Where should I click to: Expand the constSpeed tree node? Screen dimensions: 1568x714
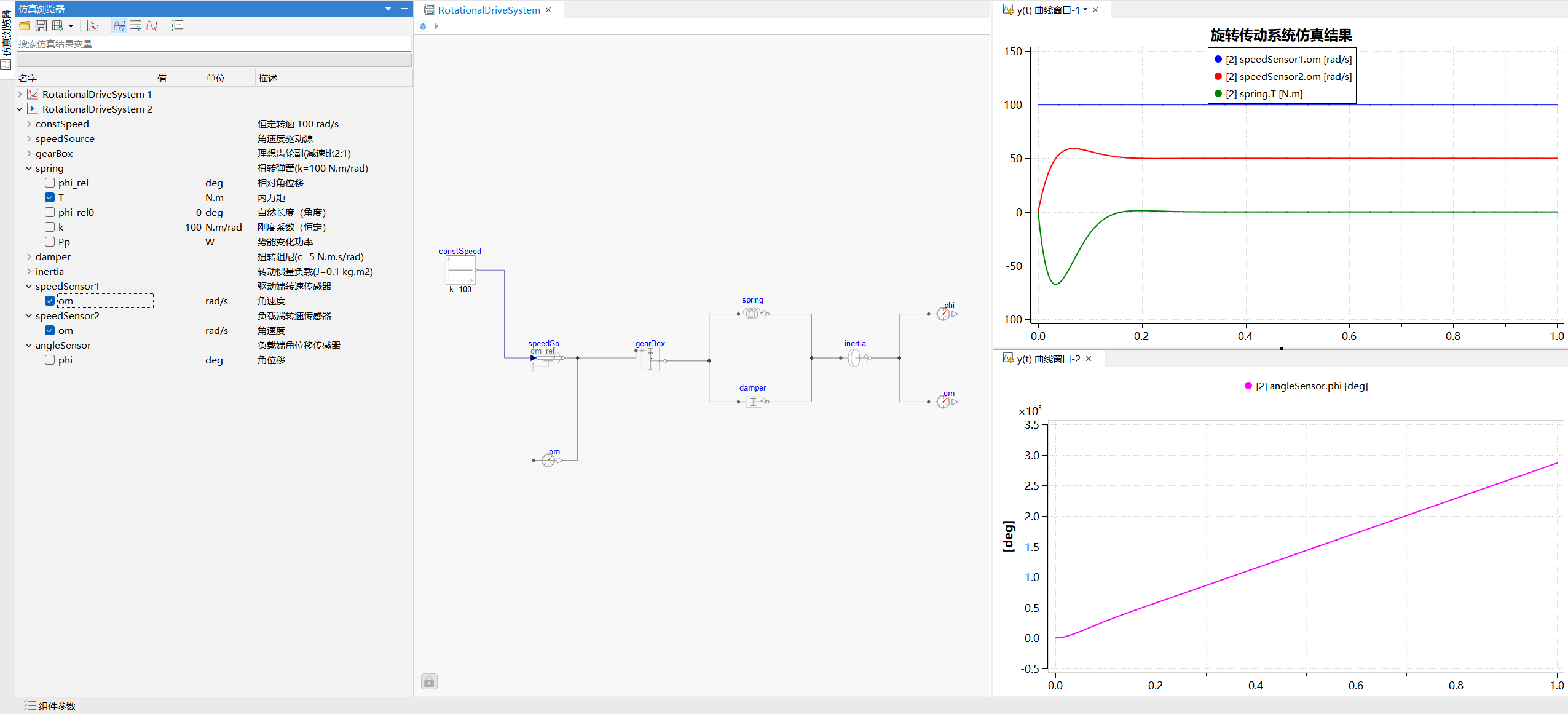click(29, 124)
